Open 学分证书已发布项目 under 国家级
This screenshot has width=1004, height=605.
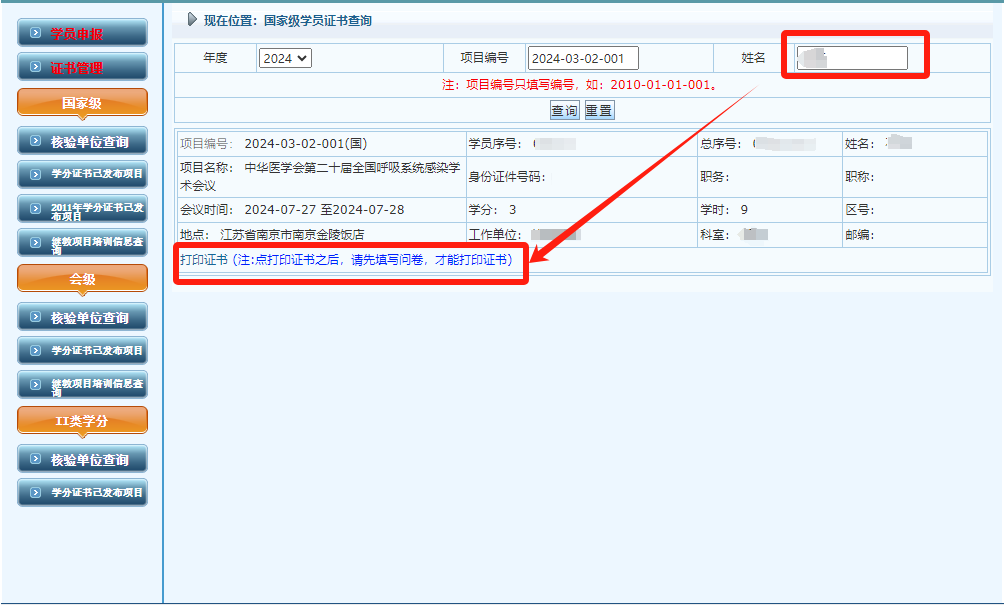click(82, 174)
